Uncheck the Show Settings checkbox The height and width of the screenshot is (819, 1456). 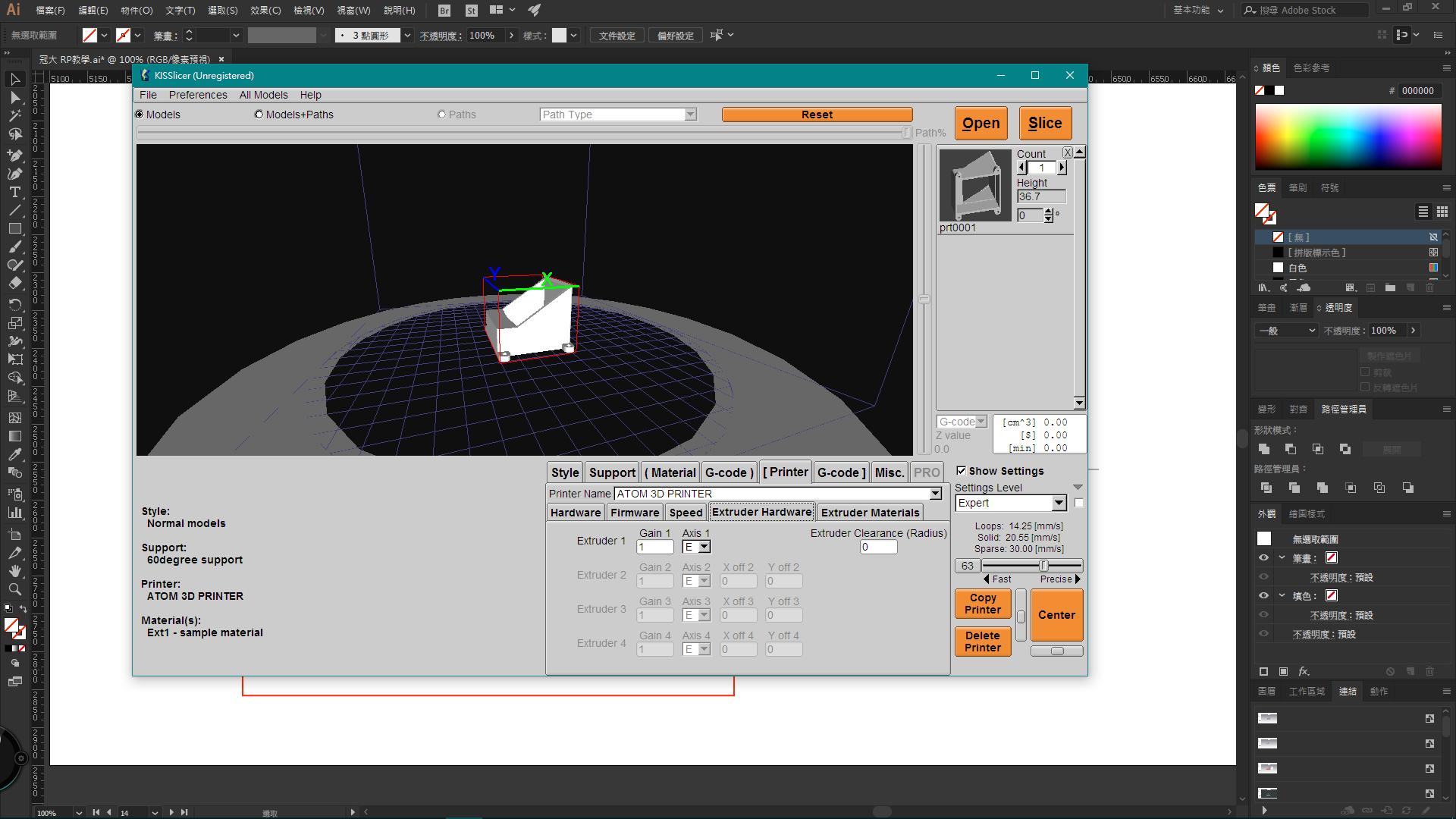[x=961, y=471]
